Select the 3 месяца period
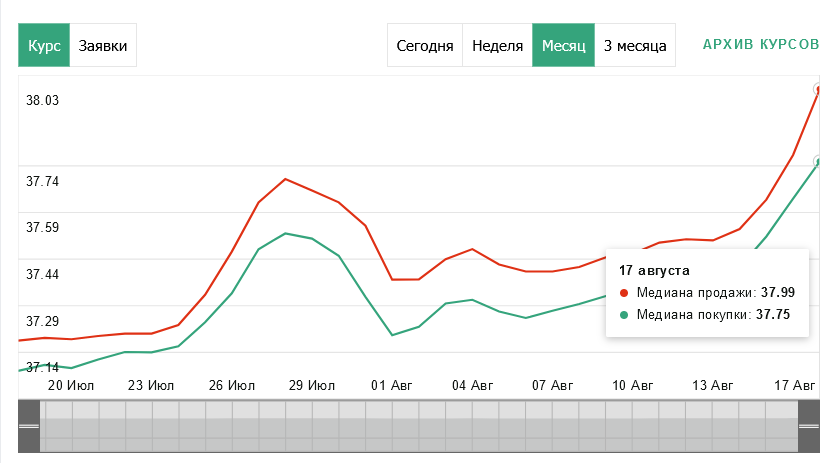The image size is (837, 463). point(635,46)
